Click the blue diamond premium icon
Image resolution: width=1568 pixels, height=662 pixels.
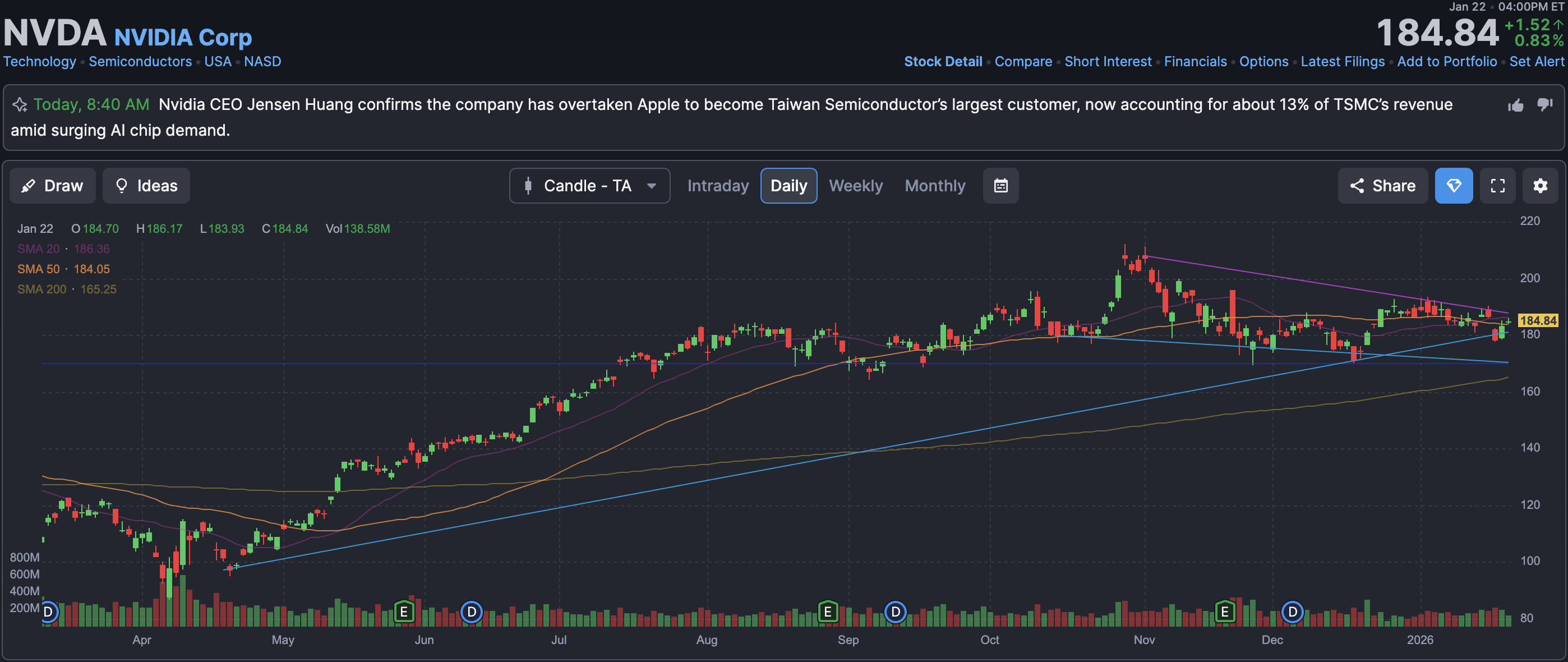point(1454,186)
